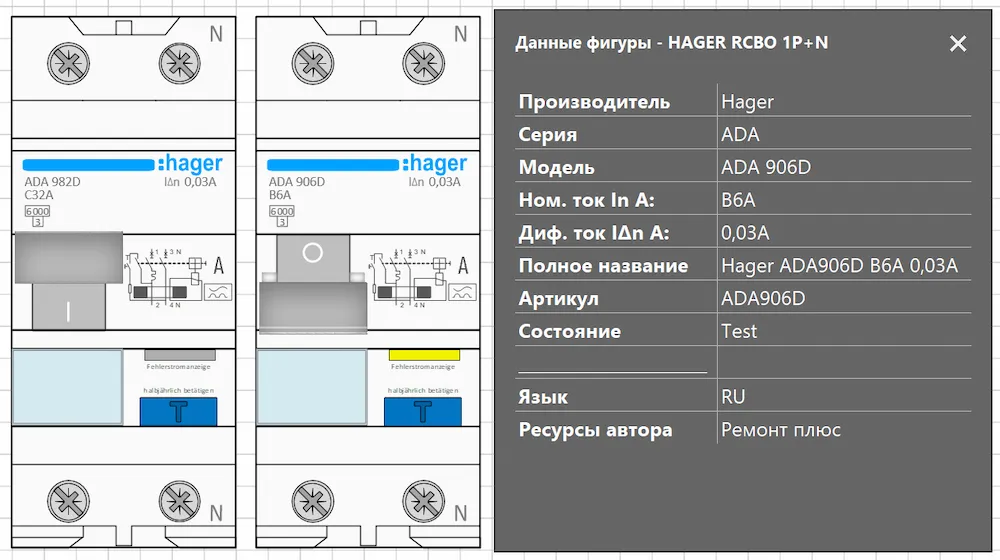The width and height of the screenshot is (1000, 560).
Task: Click bottom-left terminal screw of ADA 982D
Action: coord(68,501)
